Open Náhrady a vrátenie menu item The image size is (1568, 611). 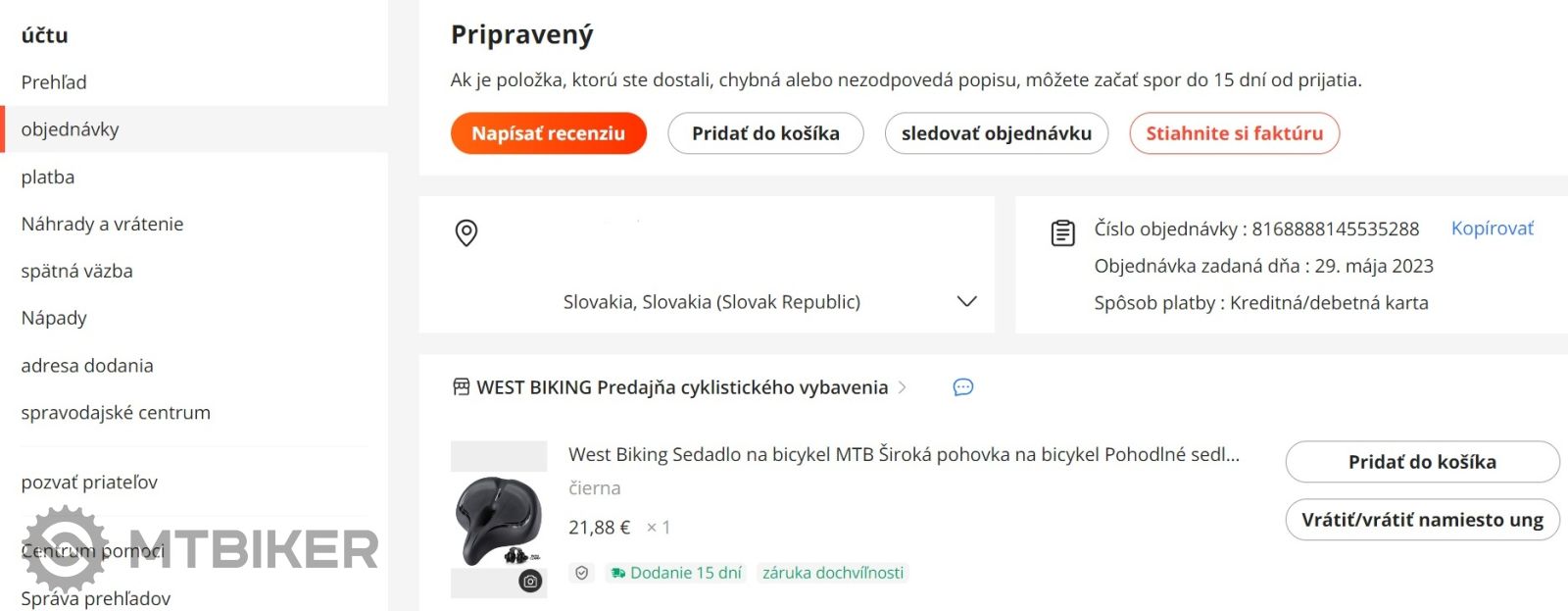click(102, 224)
